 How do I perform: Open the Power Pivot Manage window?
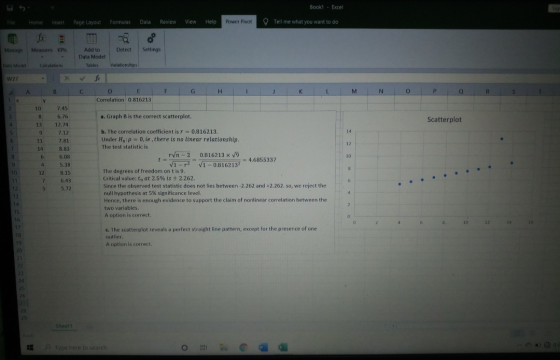(x=13, y=43)
